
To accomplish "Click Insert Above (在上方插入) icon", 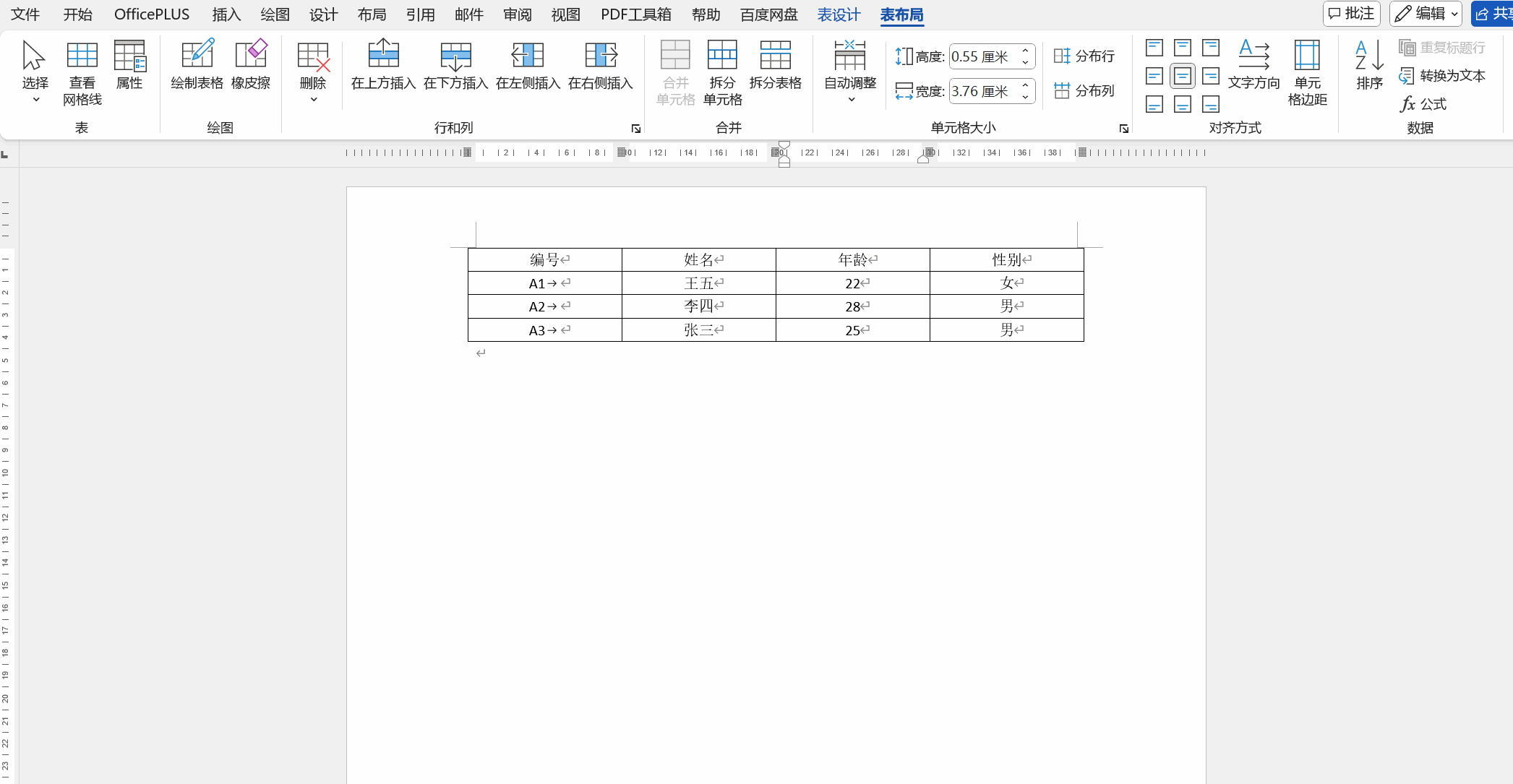I will pyautogui.click(x=383, y=55).
